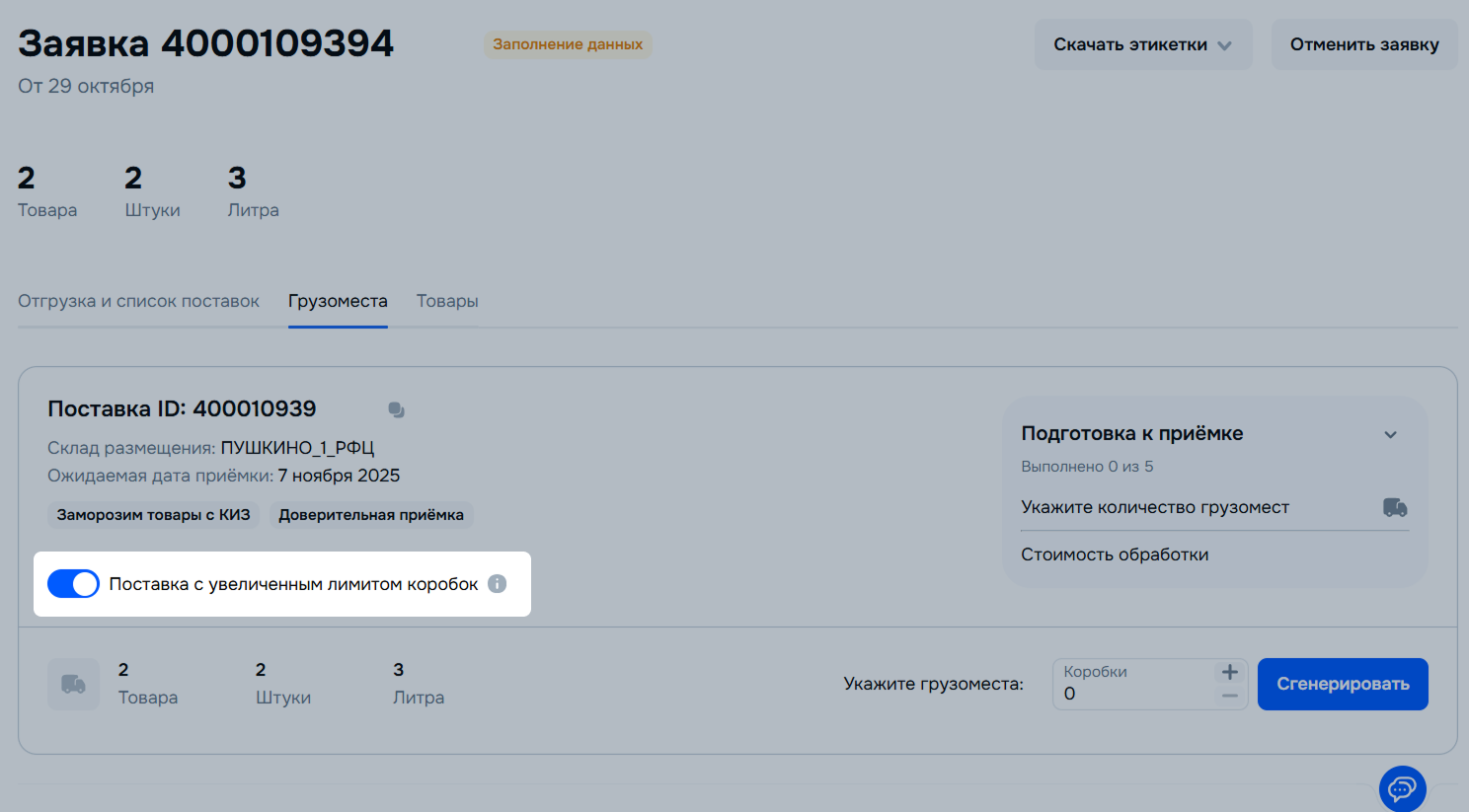
Task: Click the blue 'Сгенерировать' button
Action: (x=1342, y=684)
